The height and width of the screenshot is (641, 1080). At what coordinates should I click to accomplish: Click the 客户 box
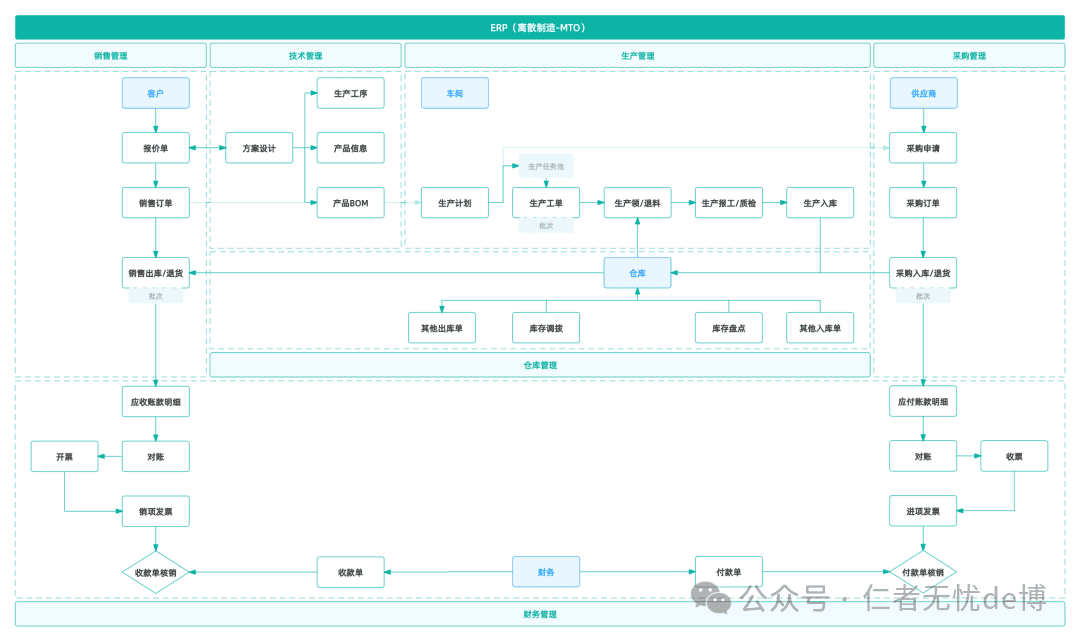tap(156, 93)
